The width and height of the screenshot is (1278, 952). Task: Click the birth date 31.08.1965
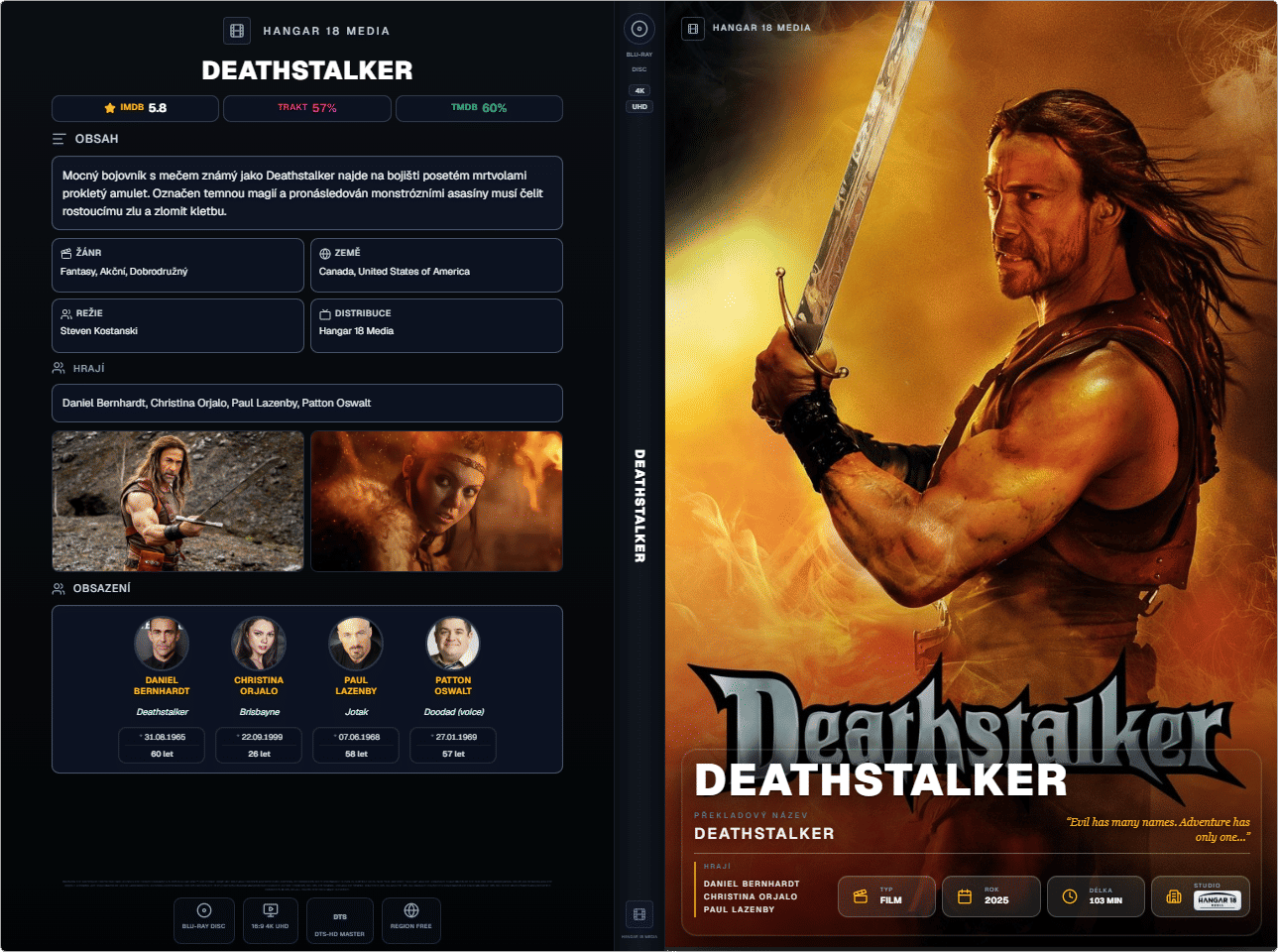pos(165,737)
